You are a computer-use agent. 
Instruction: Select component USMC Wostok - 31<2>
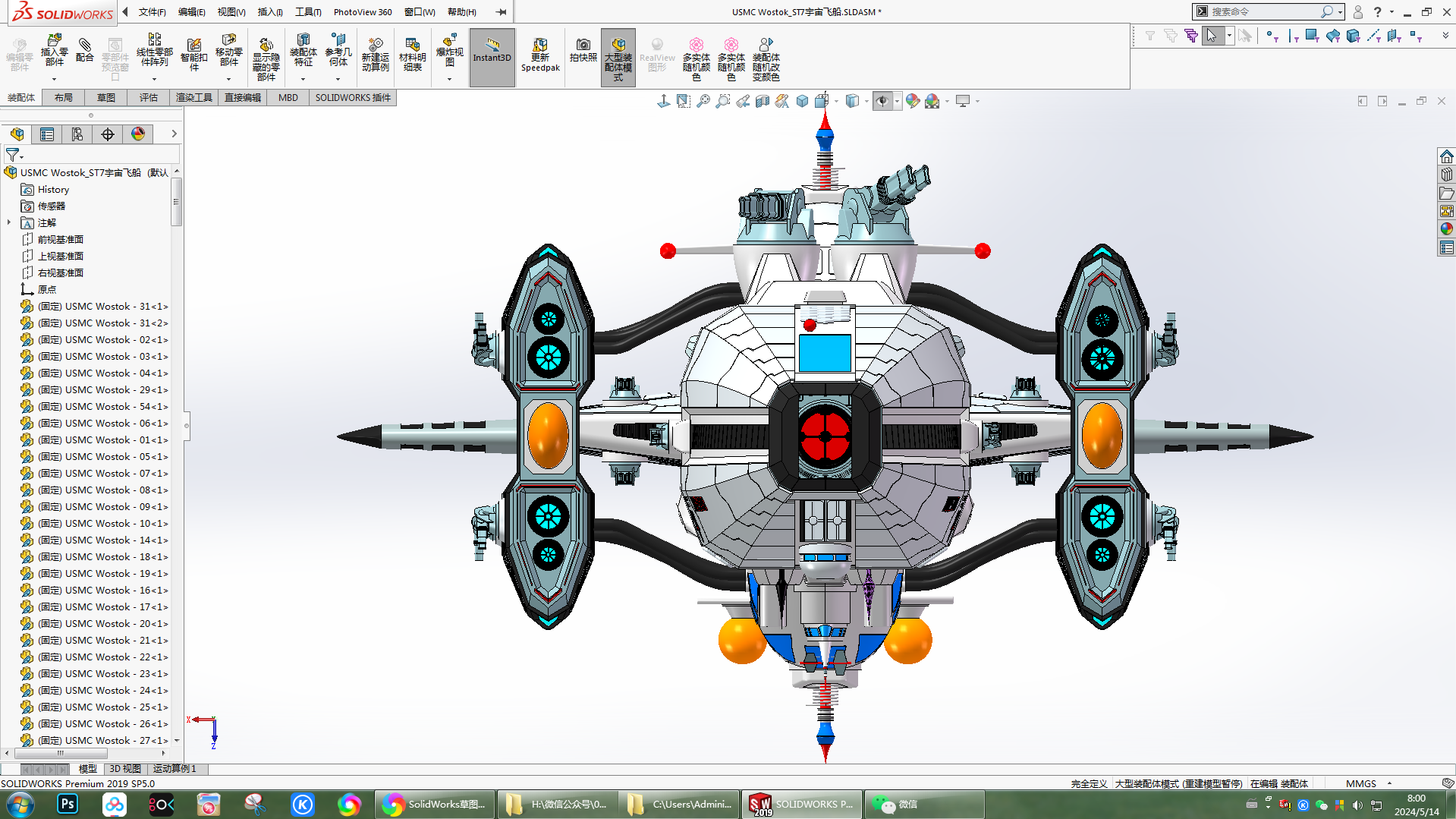pyautogui.click(x=102, y=323)
